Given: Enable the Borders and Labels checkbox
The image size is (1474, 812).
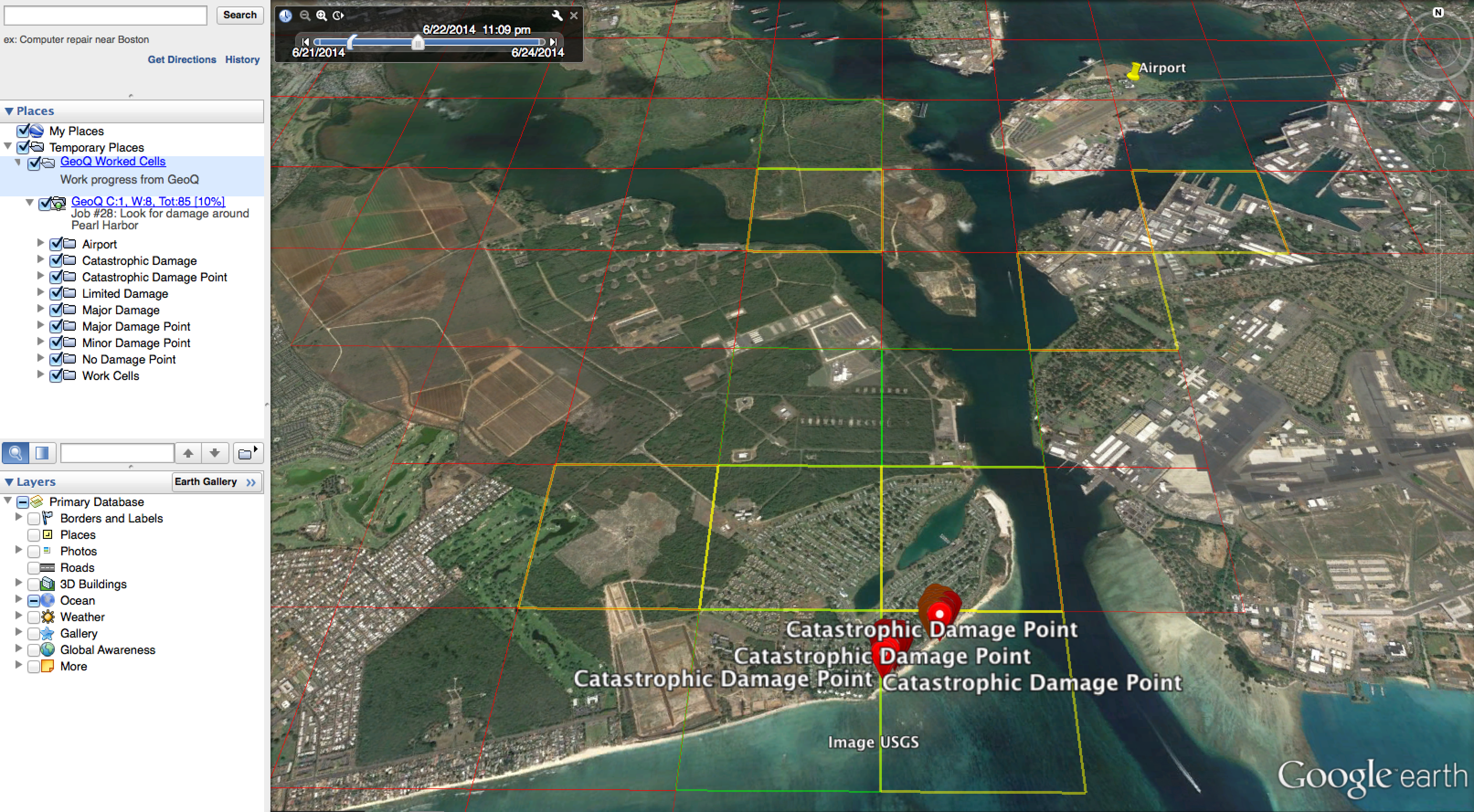Looking at the screenshot, I should tap(34, 519).
